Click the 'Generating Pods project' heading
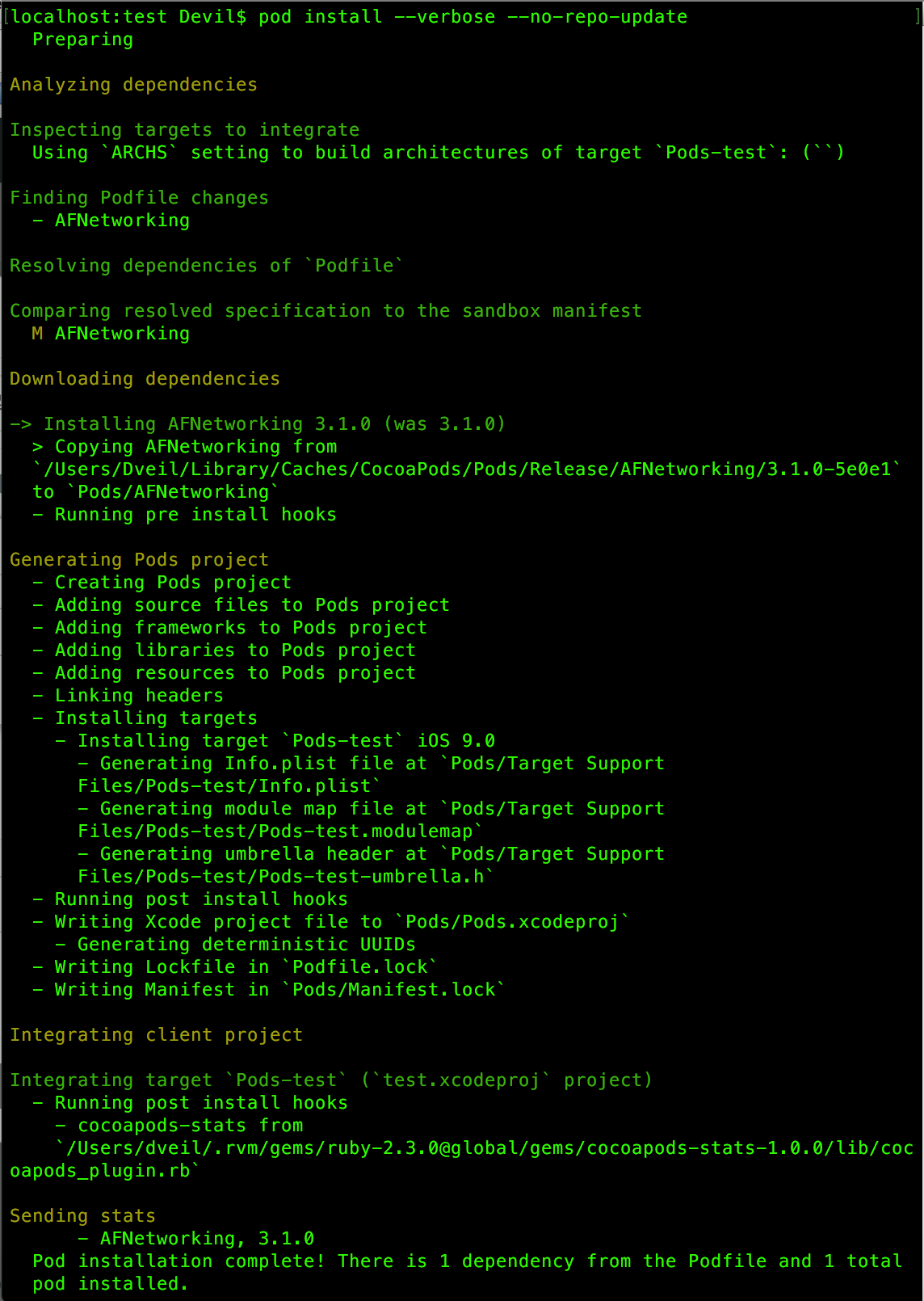924x1301 pixels. pos(139,560)
